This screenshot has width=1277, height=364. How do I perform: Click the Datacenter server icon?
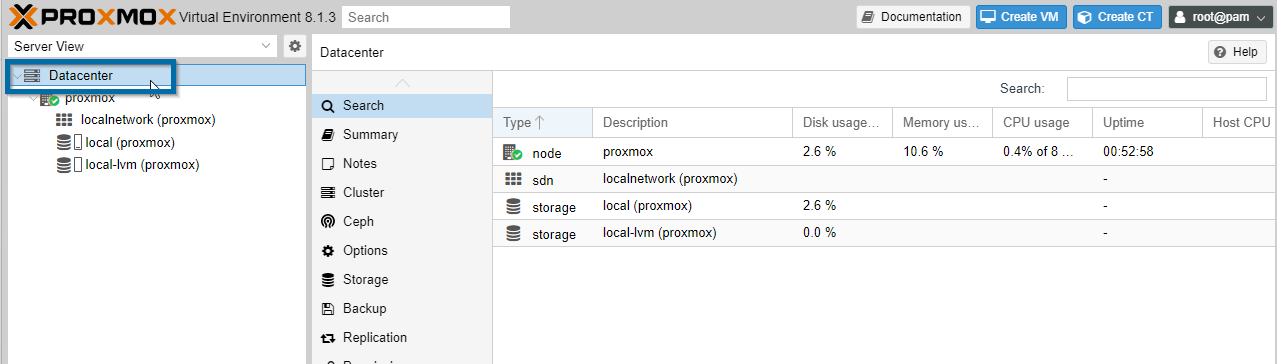click(32, 76)
